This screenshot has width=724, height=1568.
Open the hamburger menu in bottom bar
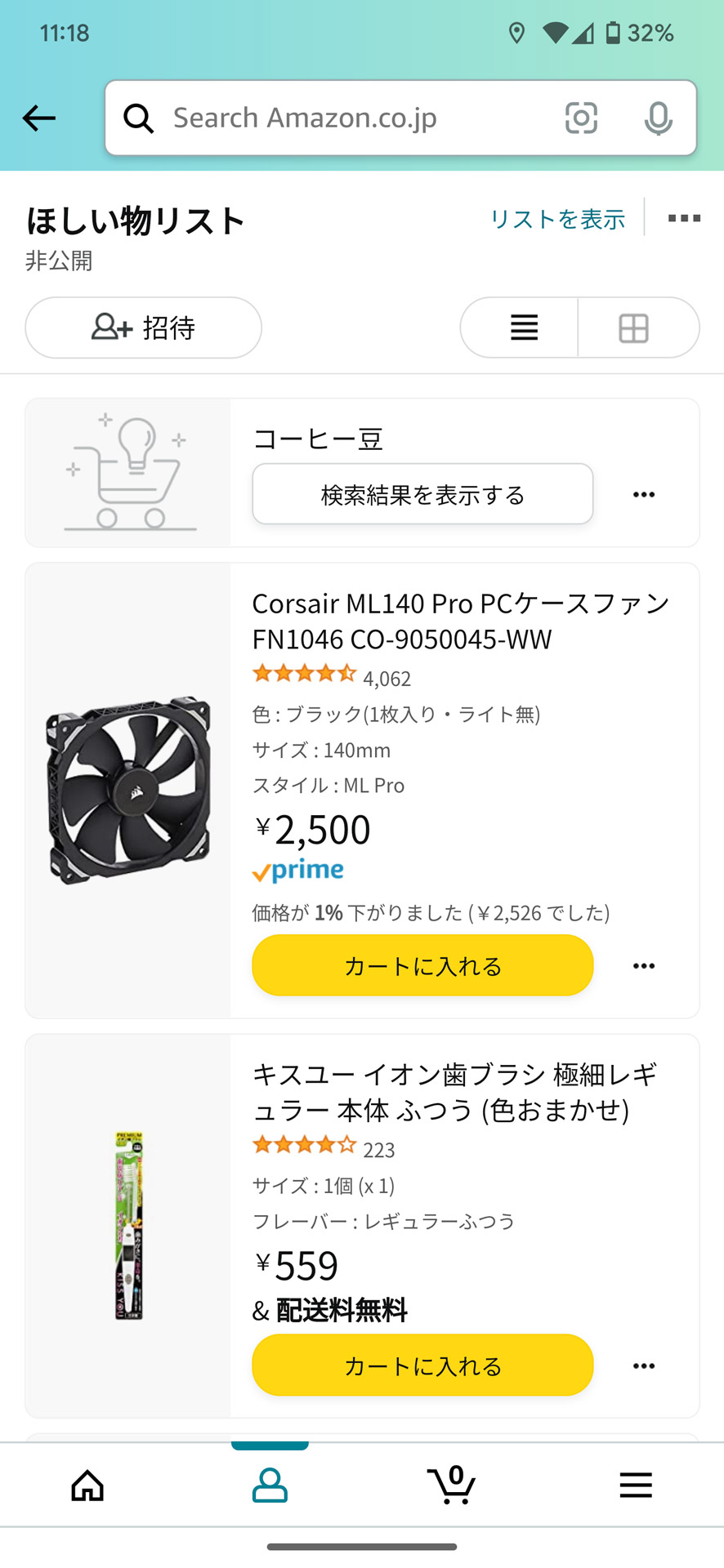click(x=636, y=1486)
